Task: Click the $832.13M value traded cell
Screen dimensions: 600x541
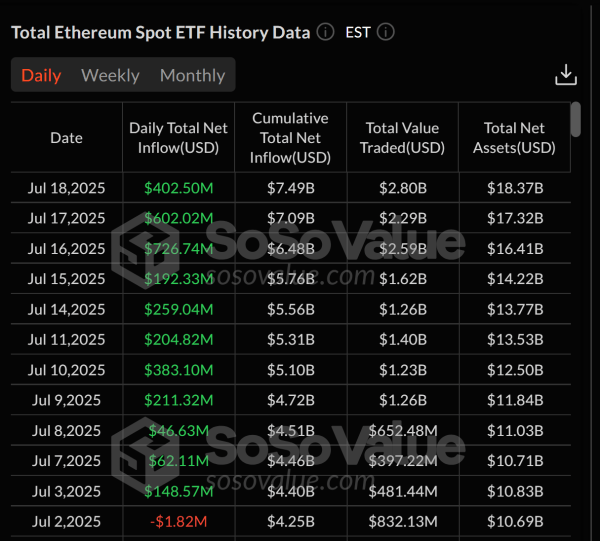Action: point(403,522)
